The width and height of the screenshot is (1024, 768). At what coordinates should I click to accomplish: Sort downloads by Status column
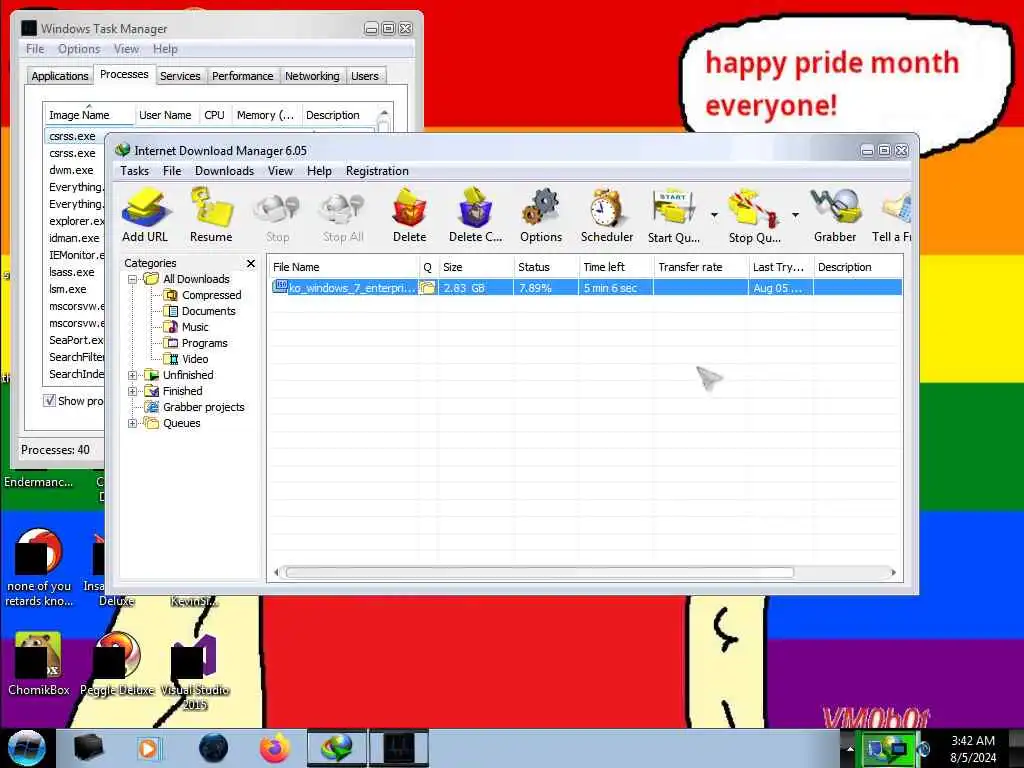coord(546,267)
